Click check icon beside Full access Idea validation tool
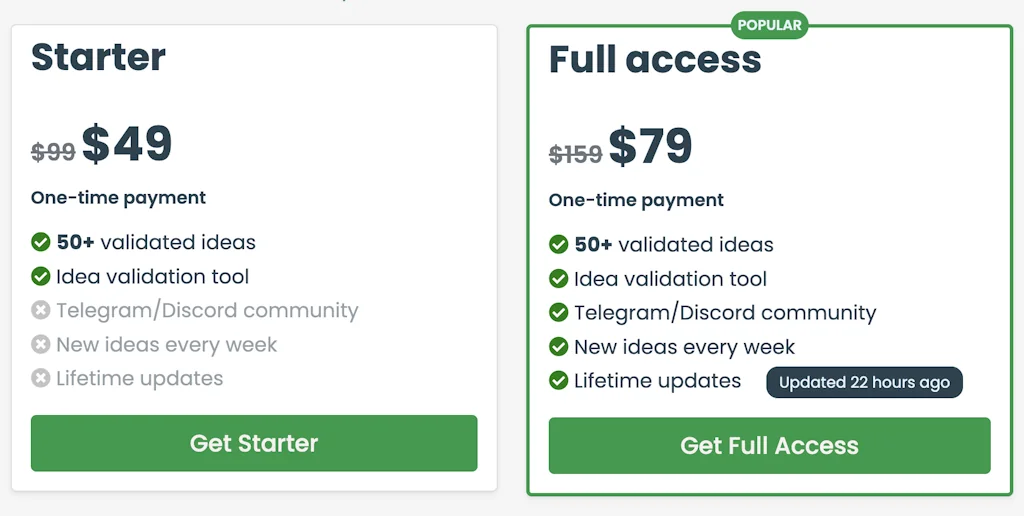 tap(559, 279)
